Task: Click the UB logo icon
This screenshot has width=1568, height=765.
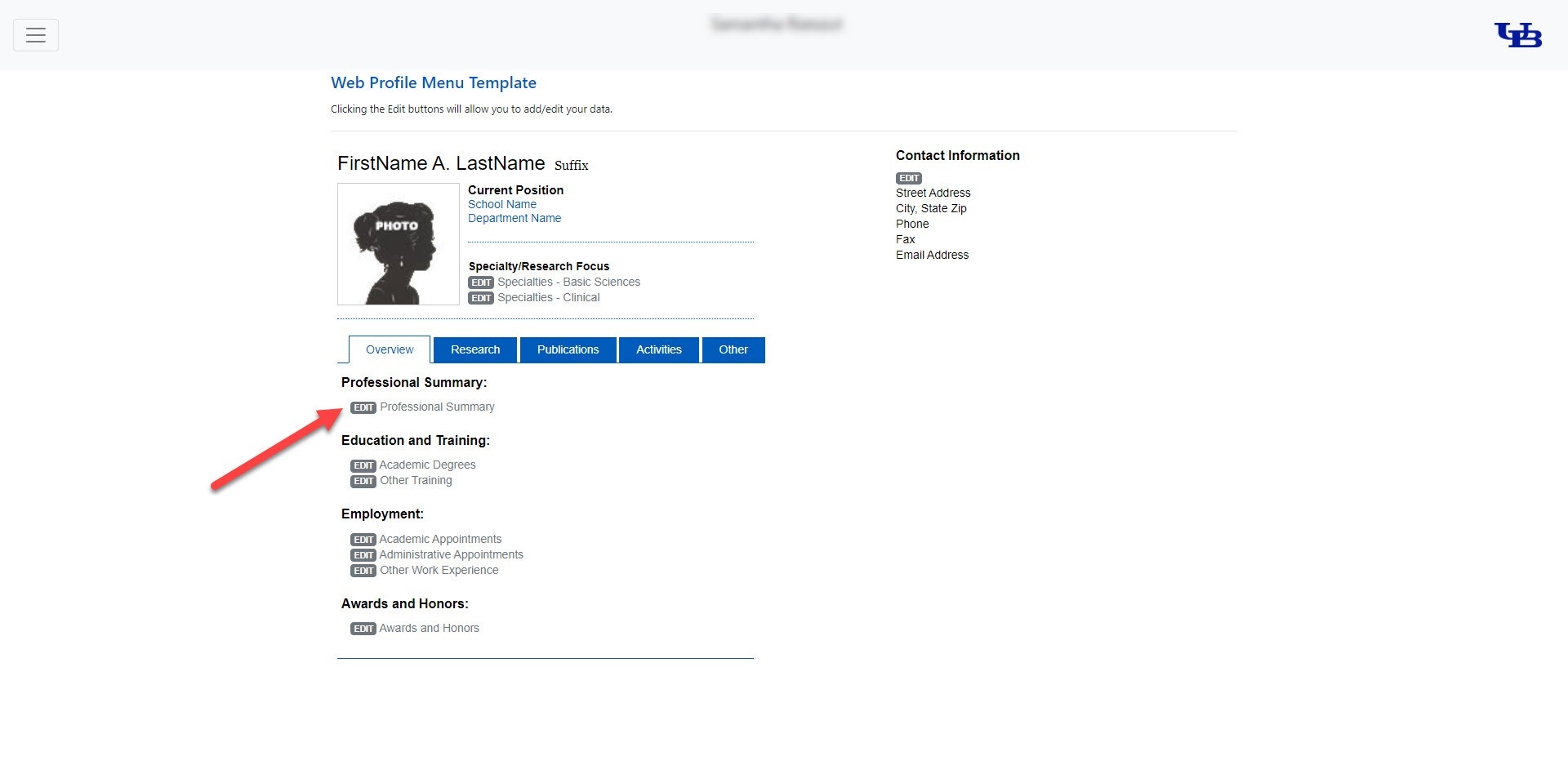Action: coord(1517,35)
